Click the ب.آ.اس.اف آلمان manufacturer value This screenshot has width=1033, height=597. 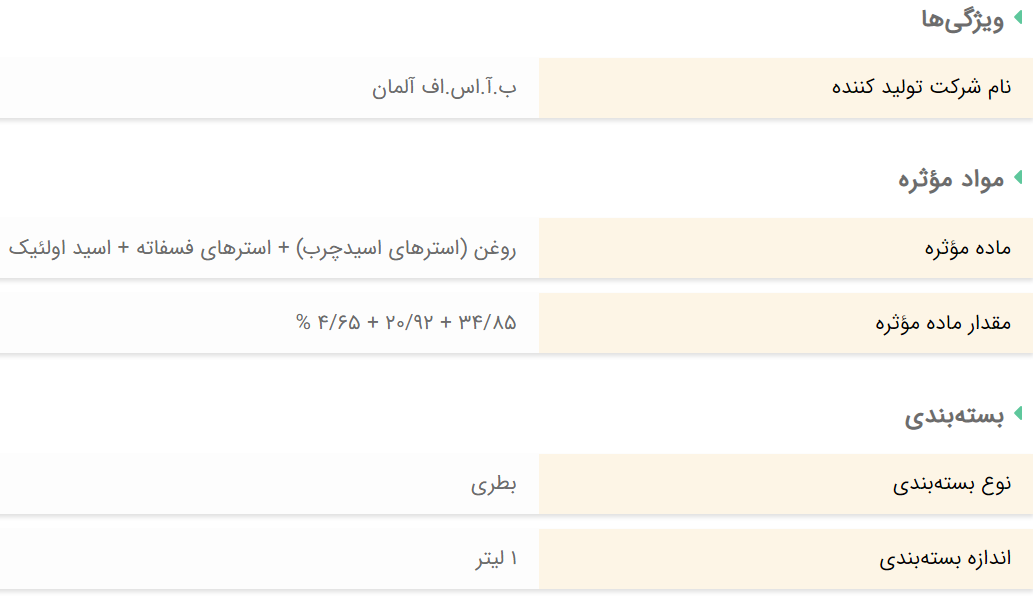(x=446, y=87)
